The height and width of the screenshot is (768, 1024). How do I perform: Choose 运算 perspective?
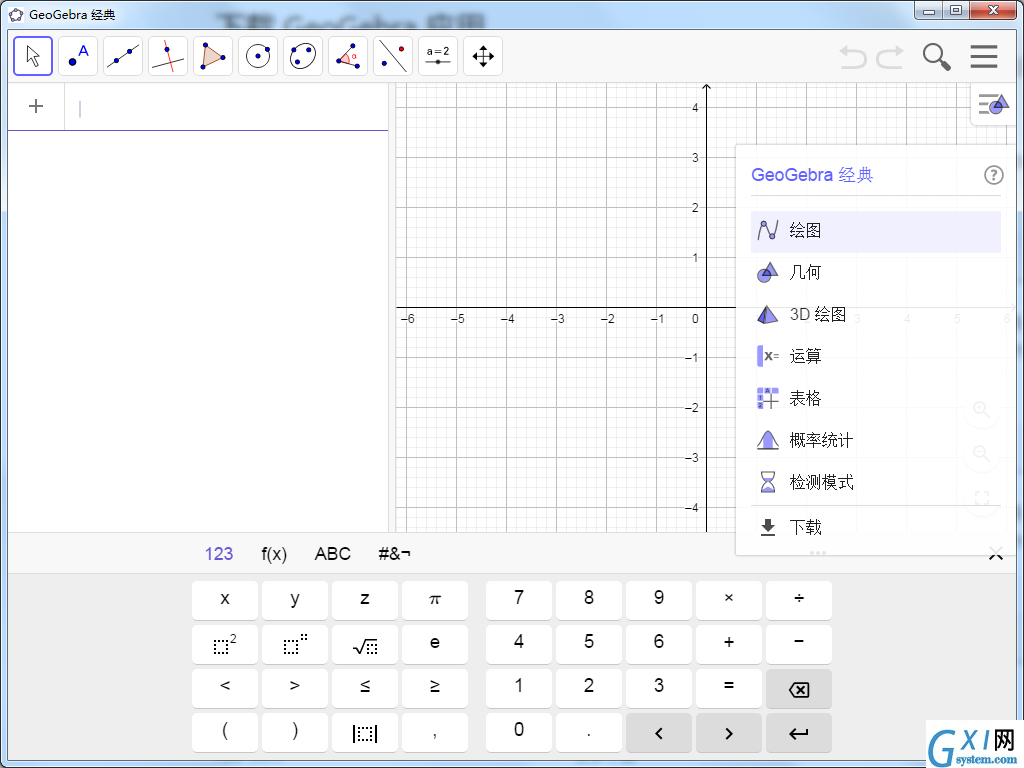point(876,357)
